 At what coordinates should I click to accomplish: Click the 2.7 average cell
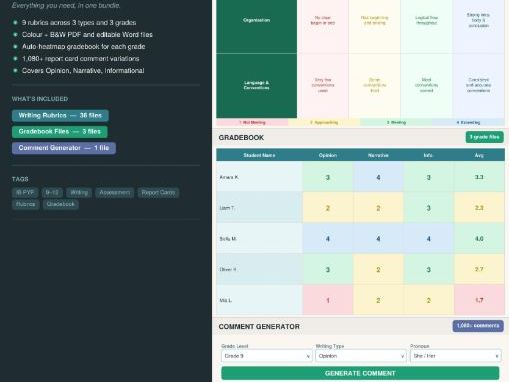479,269
